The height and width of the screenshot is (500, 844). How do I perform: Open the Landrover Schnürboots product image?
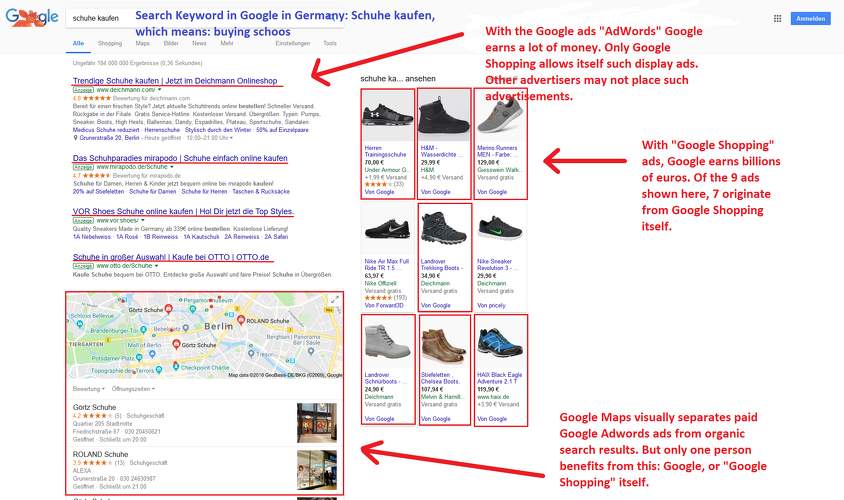click(388, 342)
